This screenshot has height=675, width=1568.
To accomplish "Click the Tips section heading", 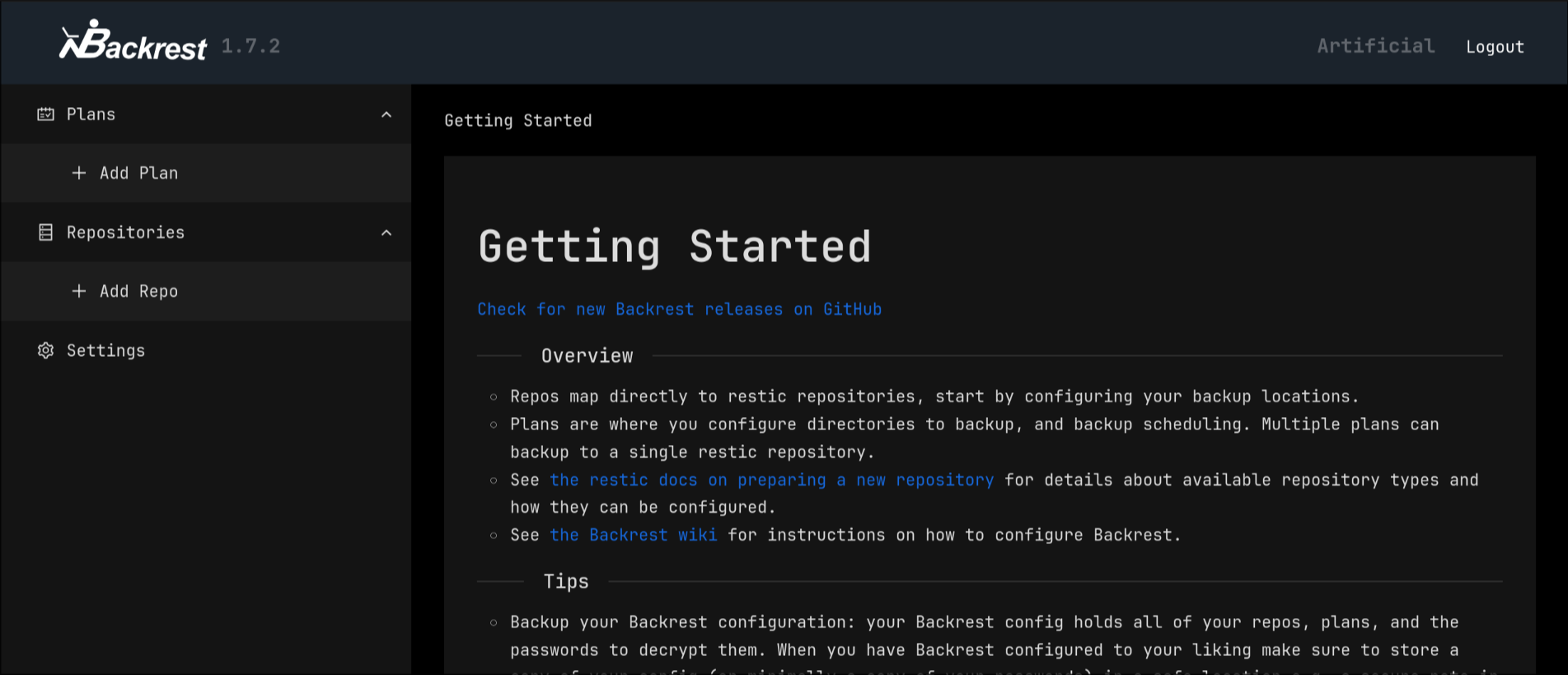I will click(x=566, y=582).
